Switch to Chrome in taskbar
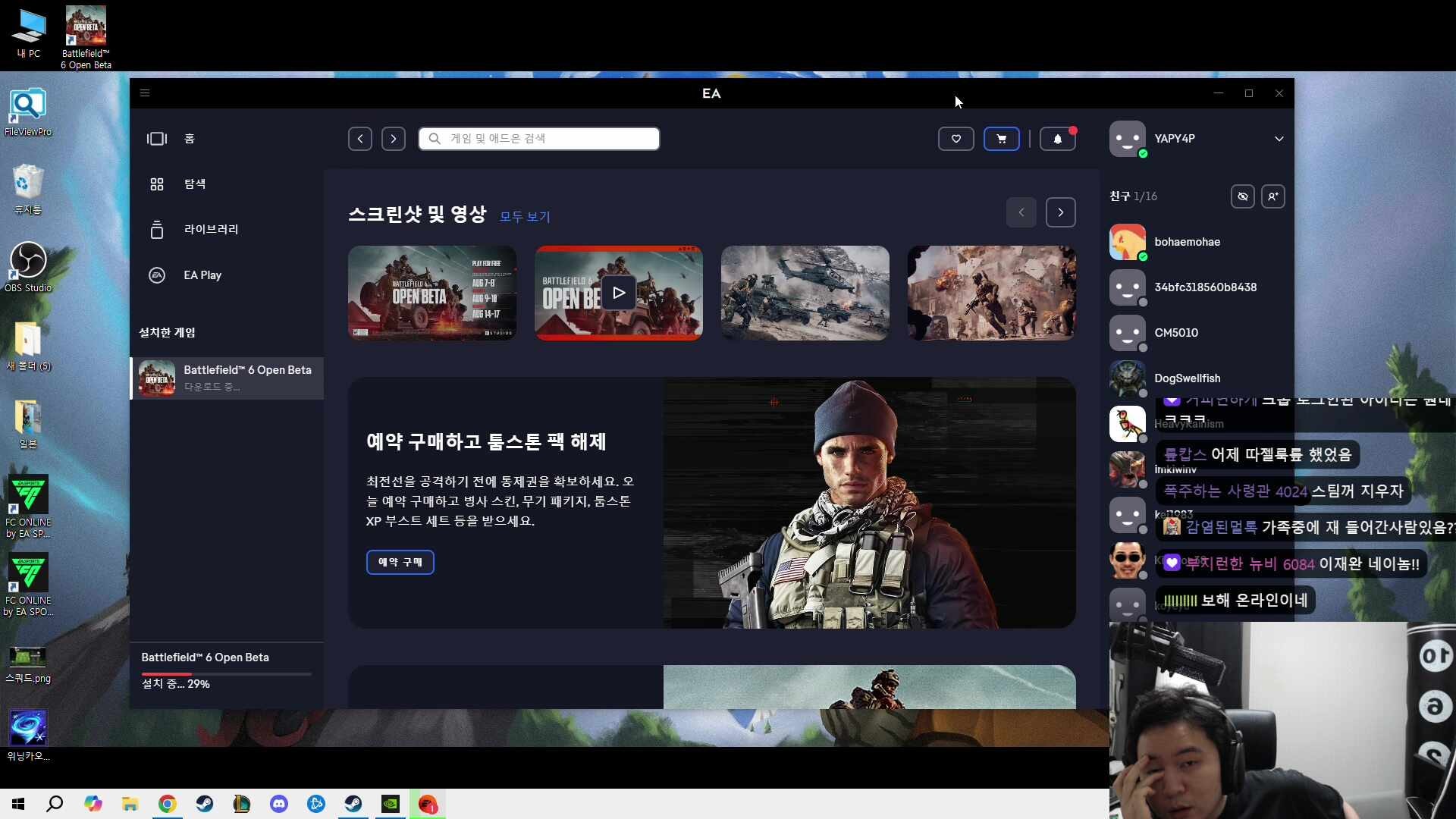This screenshot has height=819, width=1456. (x=168, y=804)
